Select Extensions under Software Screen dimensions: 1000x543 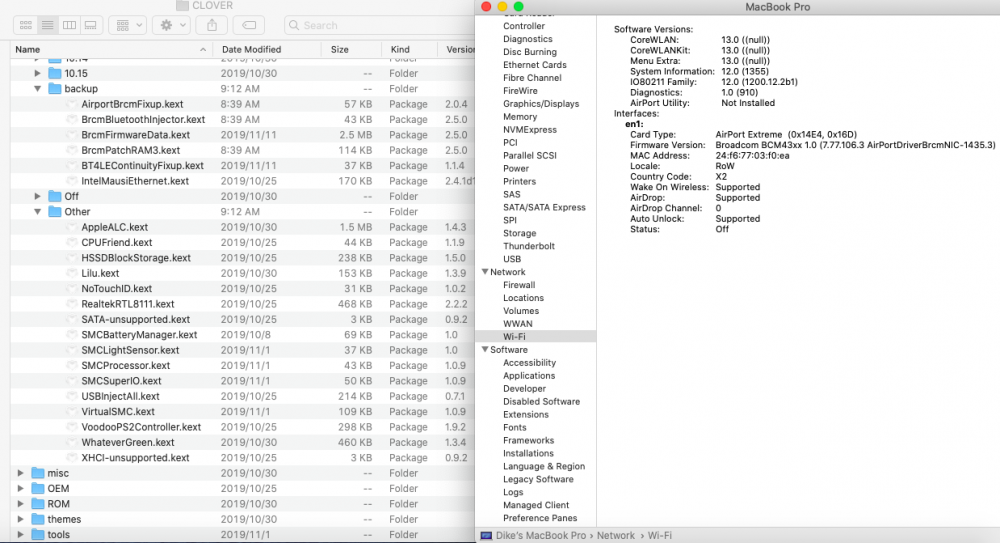coord(526,414)
